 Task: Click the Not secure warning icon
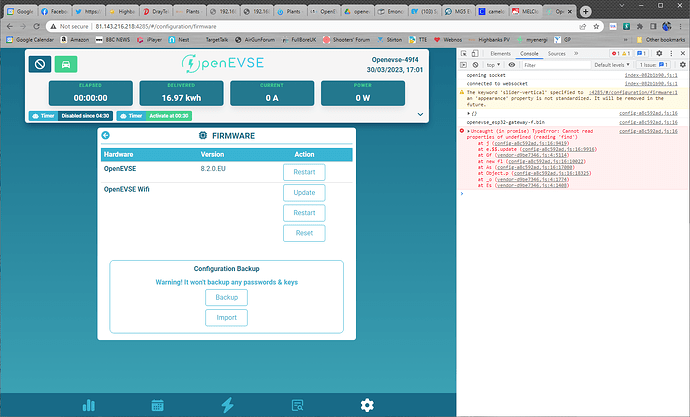tap(53, 26)
